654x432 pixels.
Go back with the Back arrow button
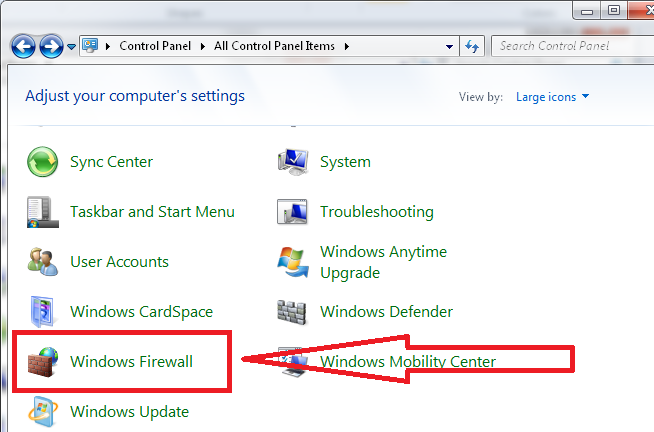click(23, 46)
